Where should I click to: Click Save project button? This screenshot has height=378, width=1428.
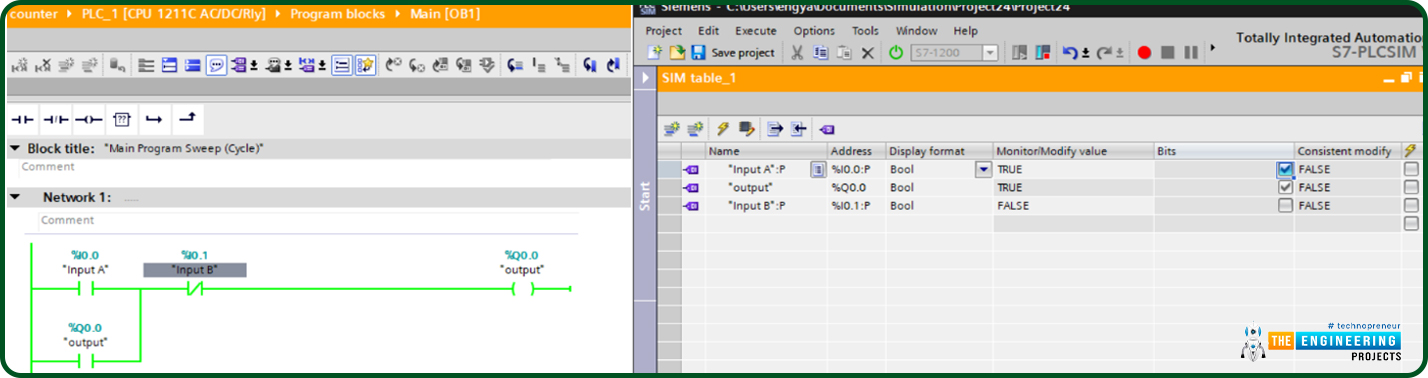click(733, 52)
